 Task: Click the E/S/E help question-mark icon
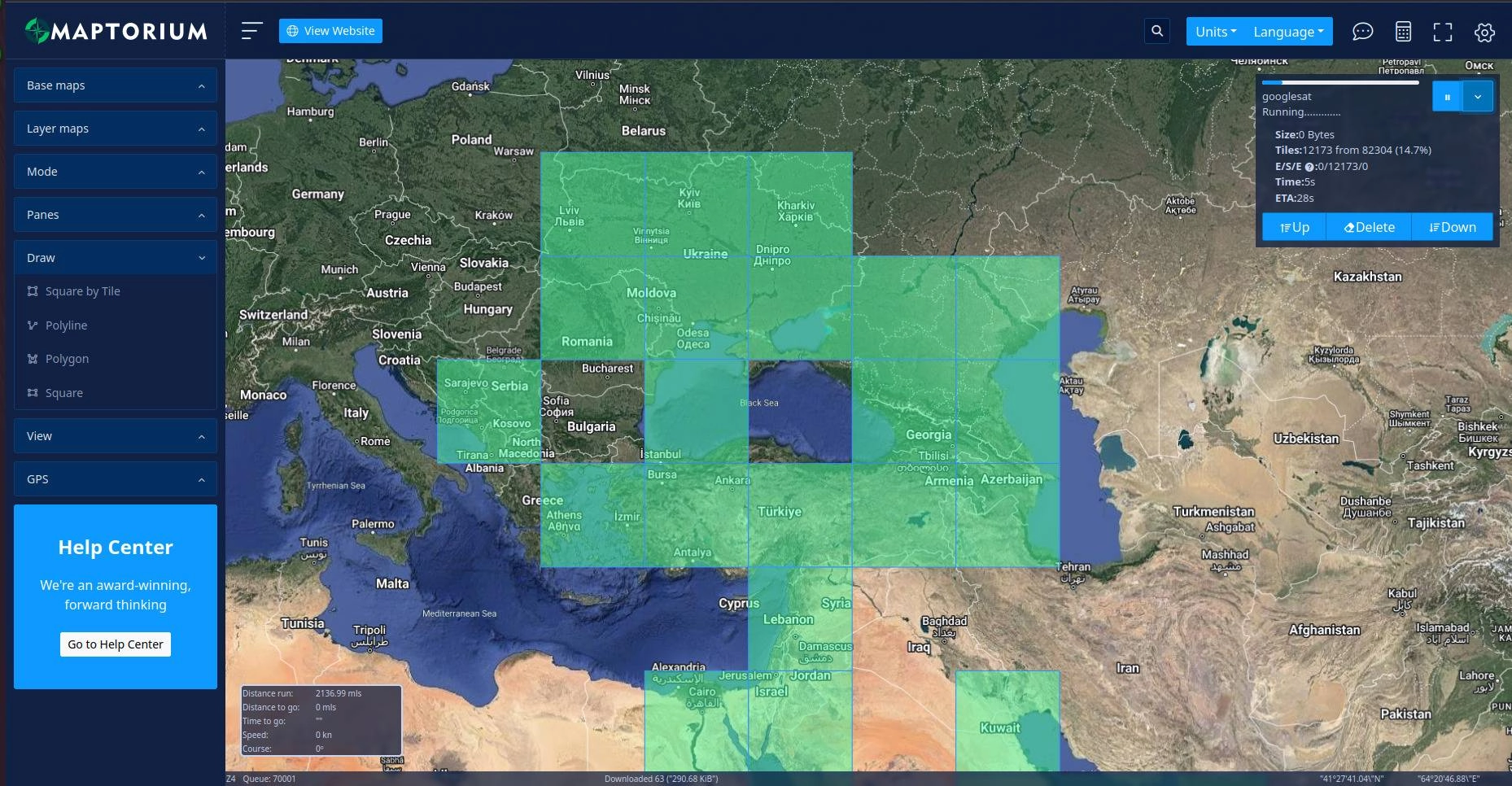1309,167
